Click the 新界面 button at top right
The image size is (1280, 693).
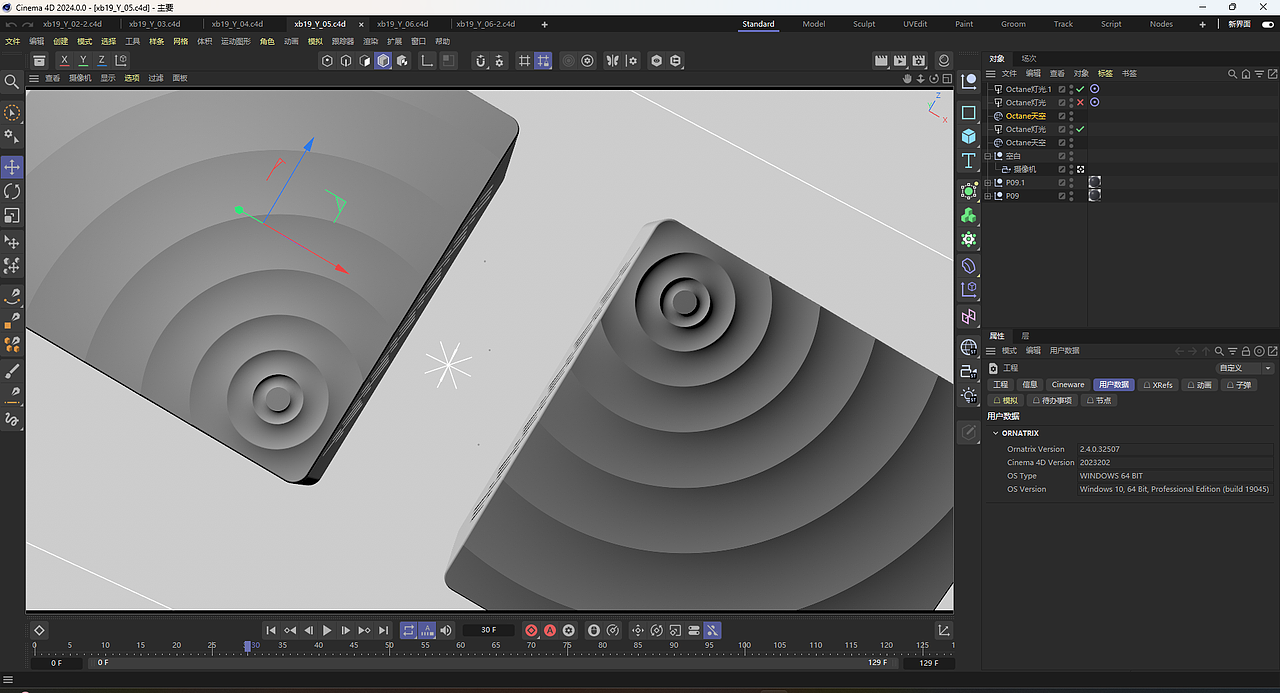click(1240, 24)
